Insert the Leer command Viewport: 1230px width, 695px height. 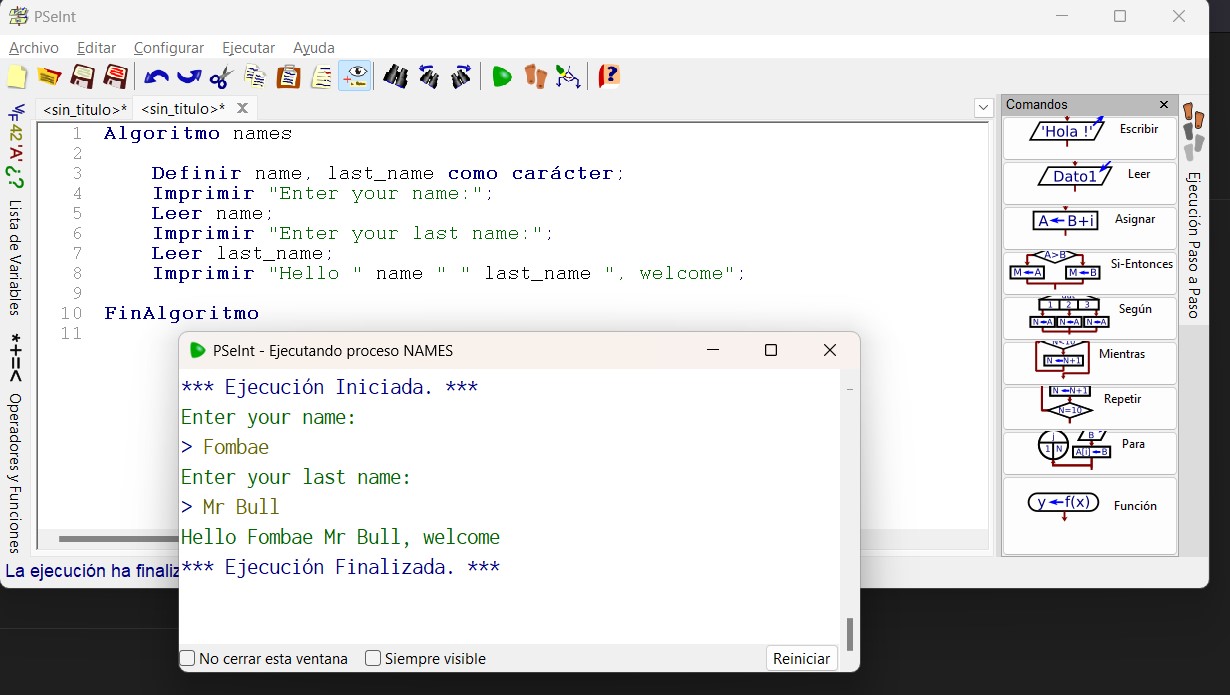click(1090, 183)
